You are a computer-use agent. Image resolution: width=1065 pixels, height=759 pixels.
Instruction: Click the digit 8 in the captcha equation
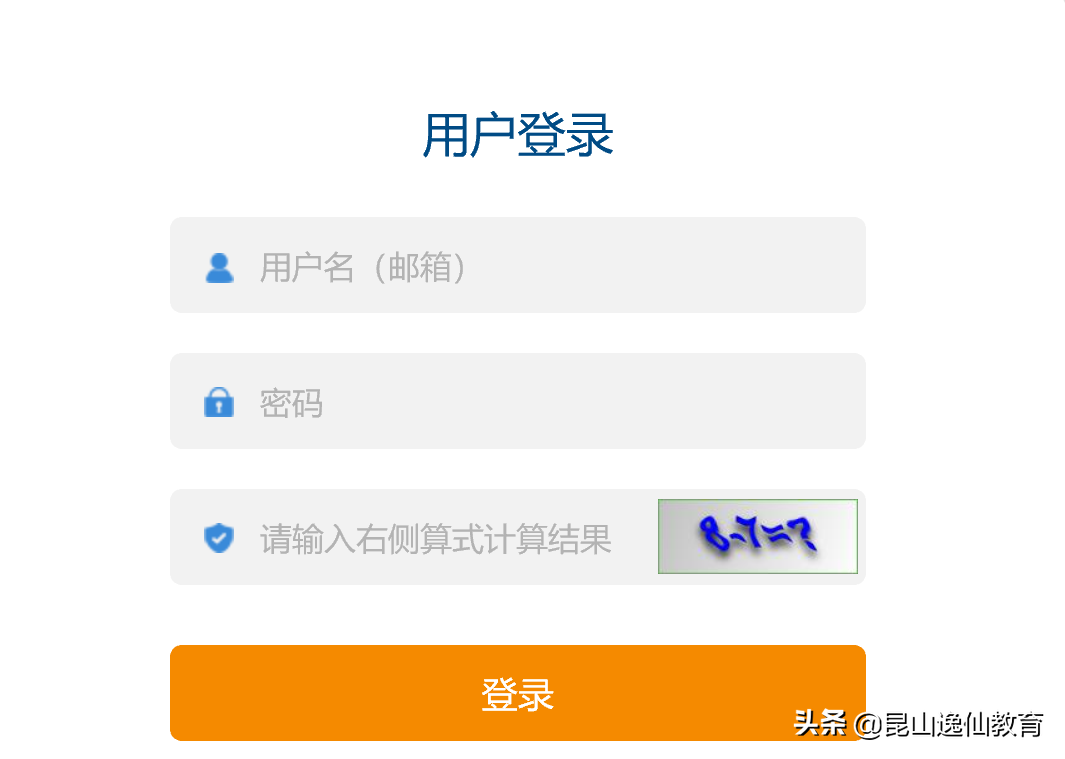coord(712,532)
